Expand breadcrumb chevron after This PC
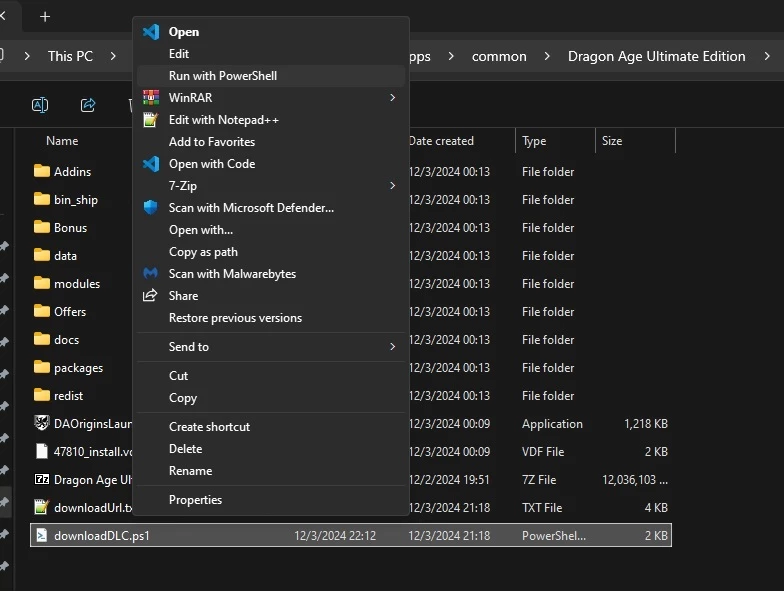This screenshot has height=592, width=784. [113, 56]
